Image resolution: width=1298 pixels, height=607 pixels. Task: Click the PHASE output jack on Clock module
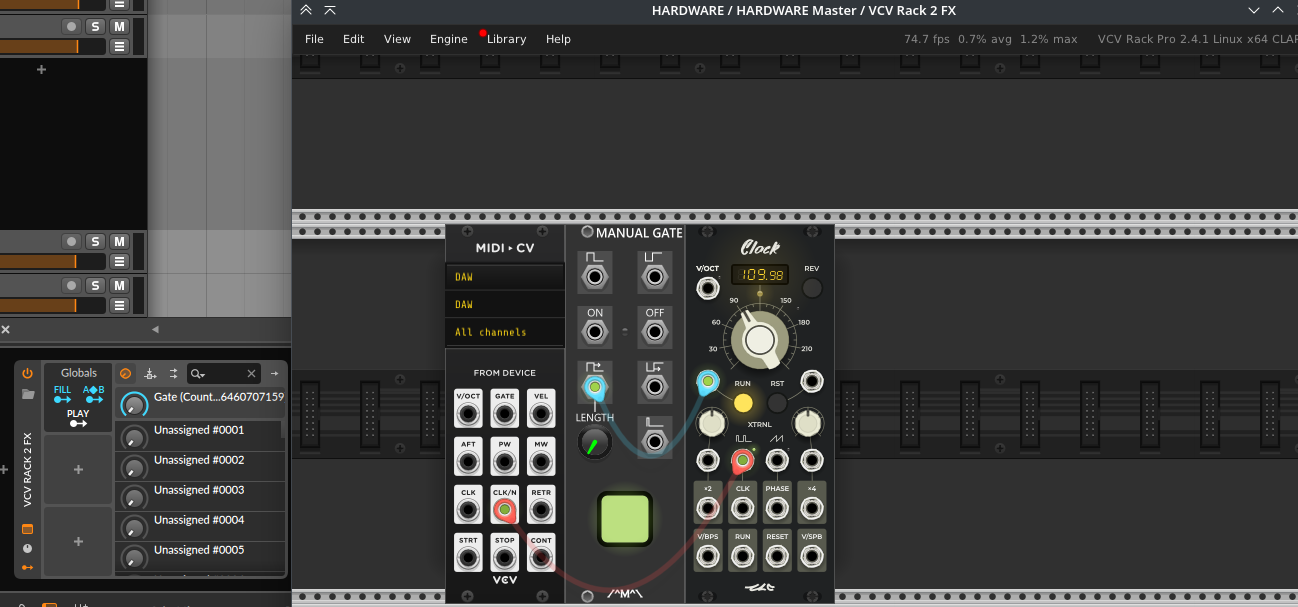pos(777,508)
